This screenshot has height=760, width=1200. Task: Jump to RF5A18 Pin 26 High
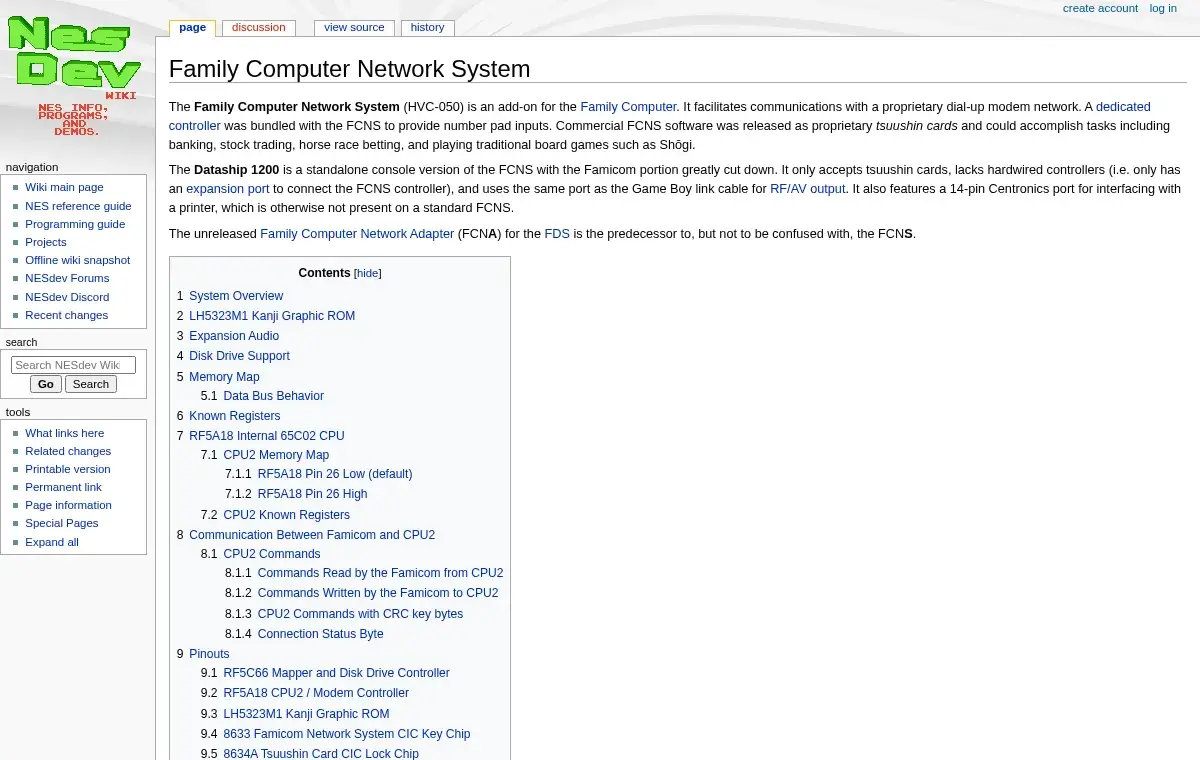click(x=312, y=494)
